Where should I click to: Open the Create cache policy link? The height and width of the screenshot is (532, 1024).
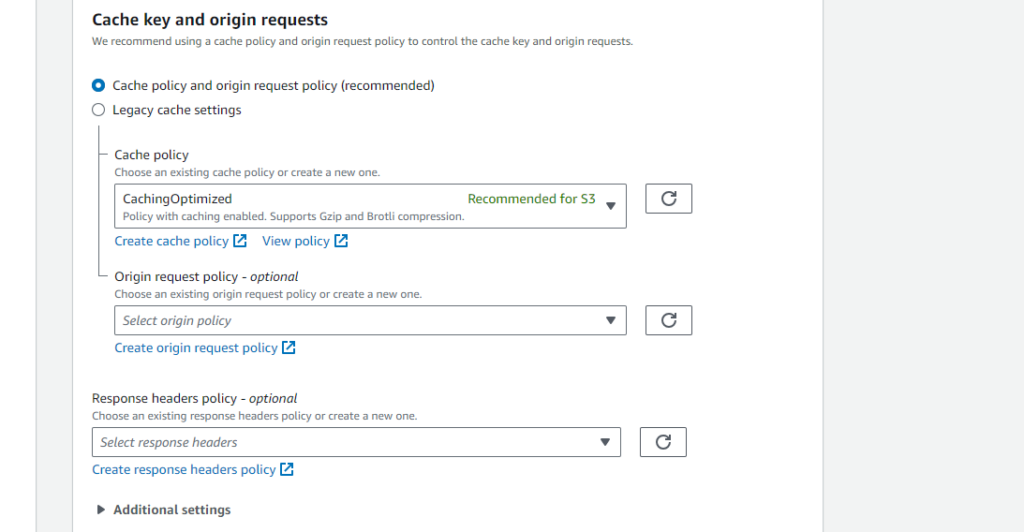(x=172, y=241)
